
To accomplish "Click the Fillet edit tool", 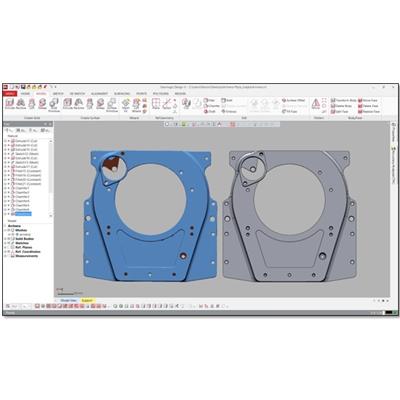I will click(x=209, y=100).
